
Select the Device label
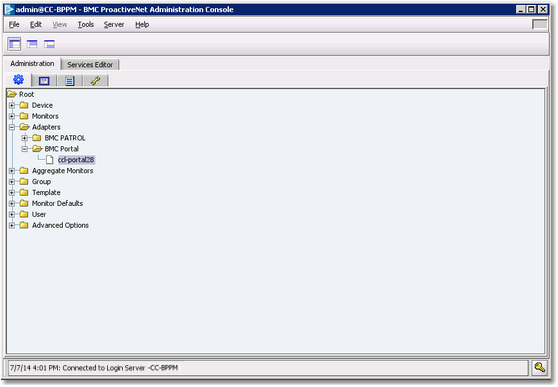pyautogui.click(x=42, y=105)
